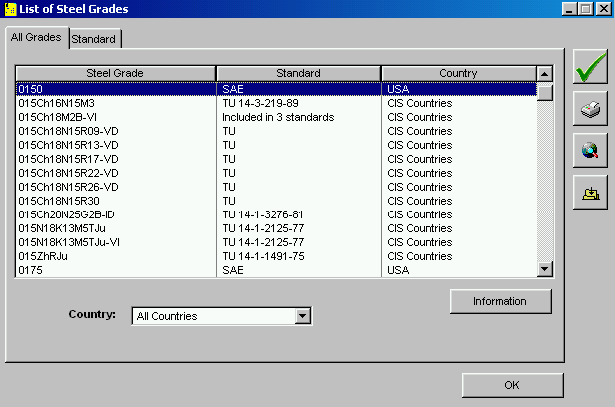
Task: Open the Country dropdown list
Action: 303,316
